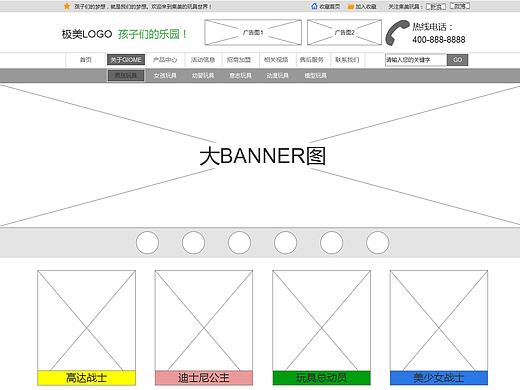Select the third carousel indicator circle
Screen dimensions: 520x390
[x=239, y=243]
